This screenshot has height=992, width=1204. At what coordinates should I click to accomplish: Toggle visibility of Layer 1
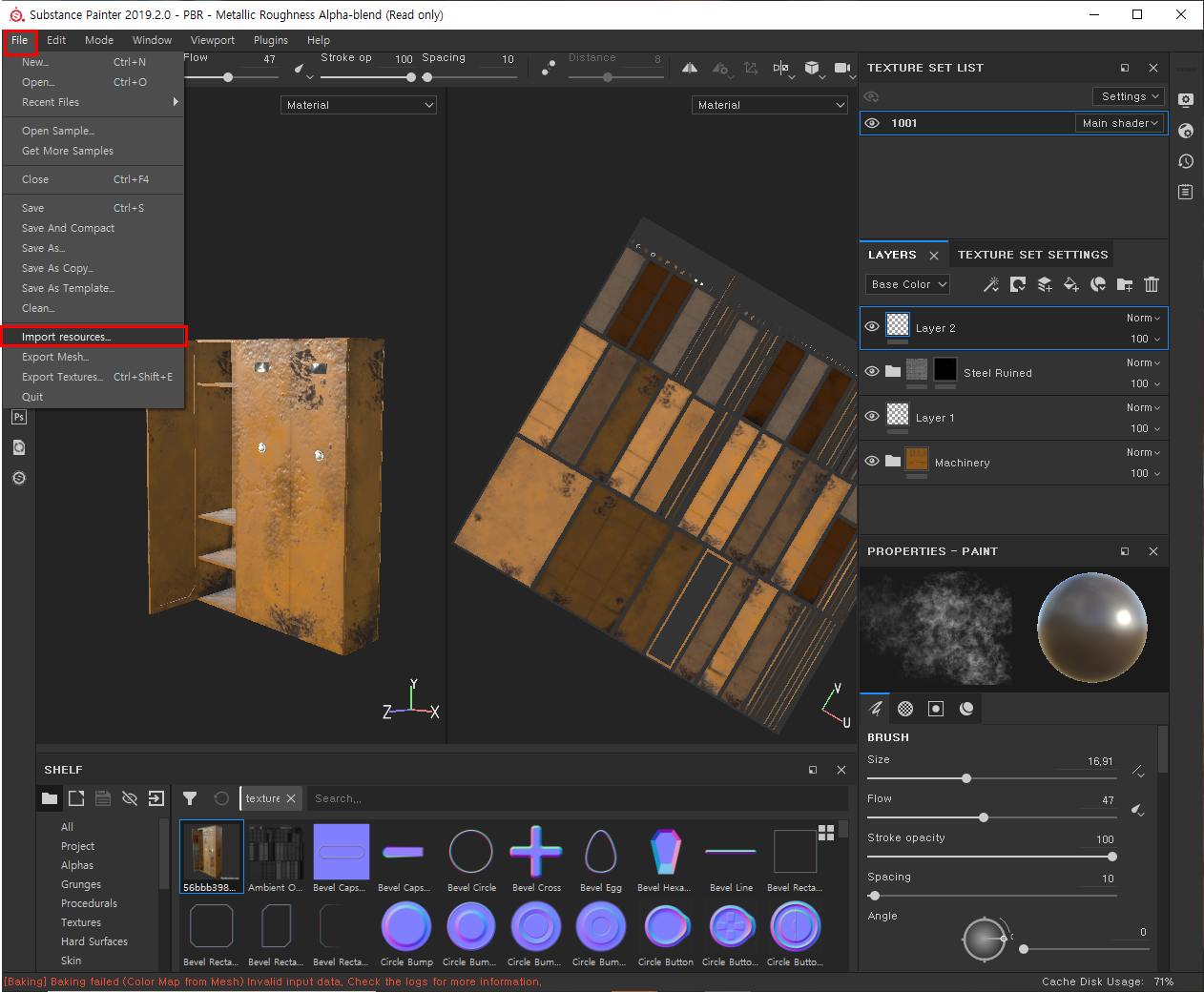(x=872, y=416)
